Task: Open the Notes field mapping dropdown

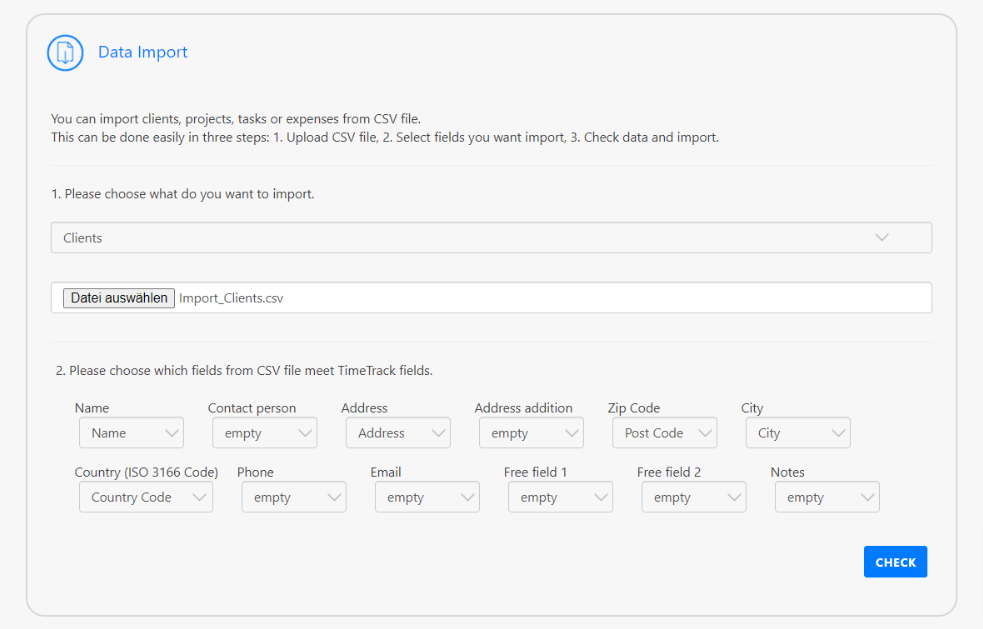Action: point(826,497)
